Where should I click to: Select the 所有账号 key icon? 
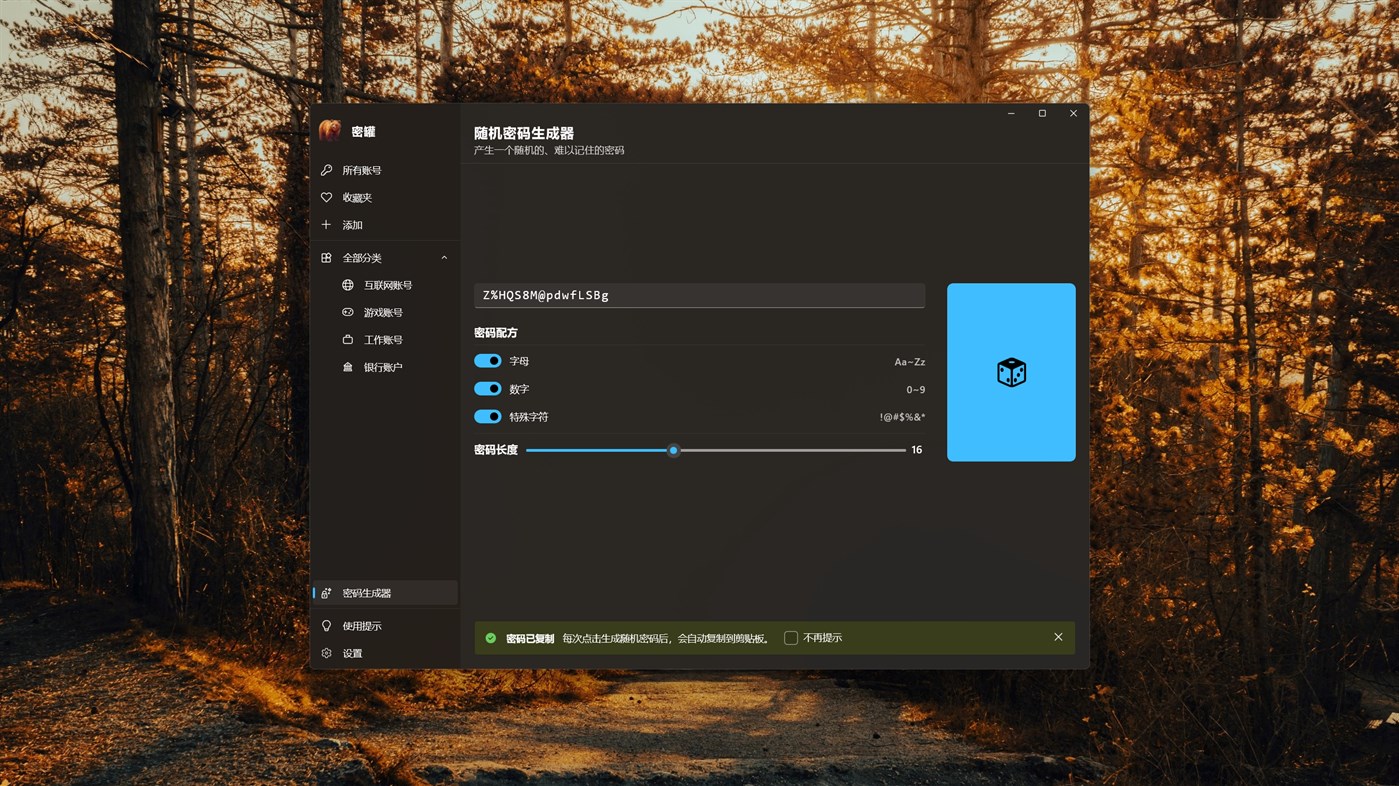[325, 169]
